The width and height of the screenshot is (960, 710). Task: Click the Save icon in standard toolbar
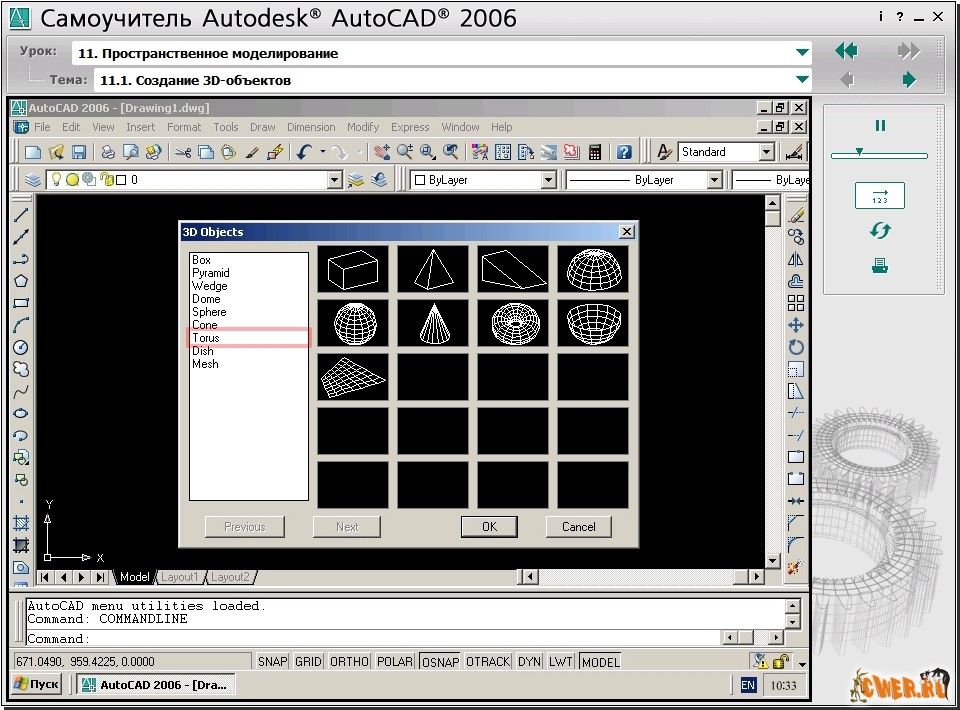click(x=79, y=152)
